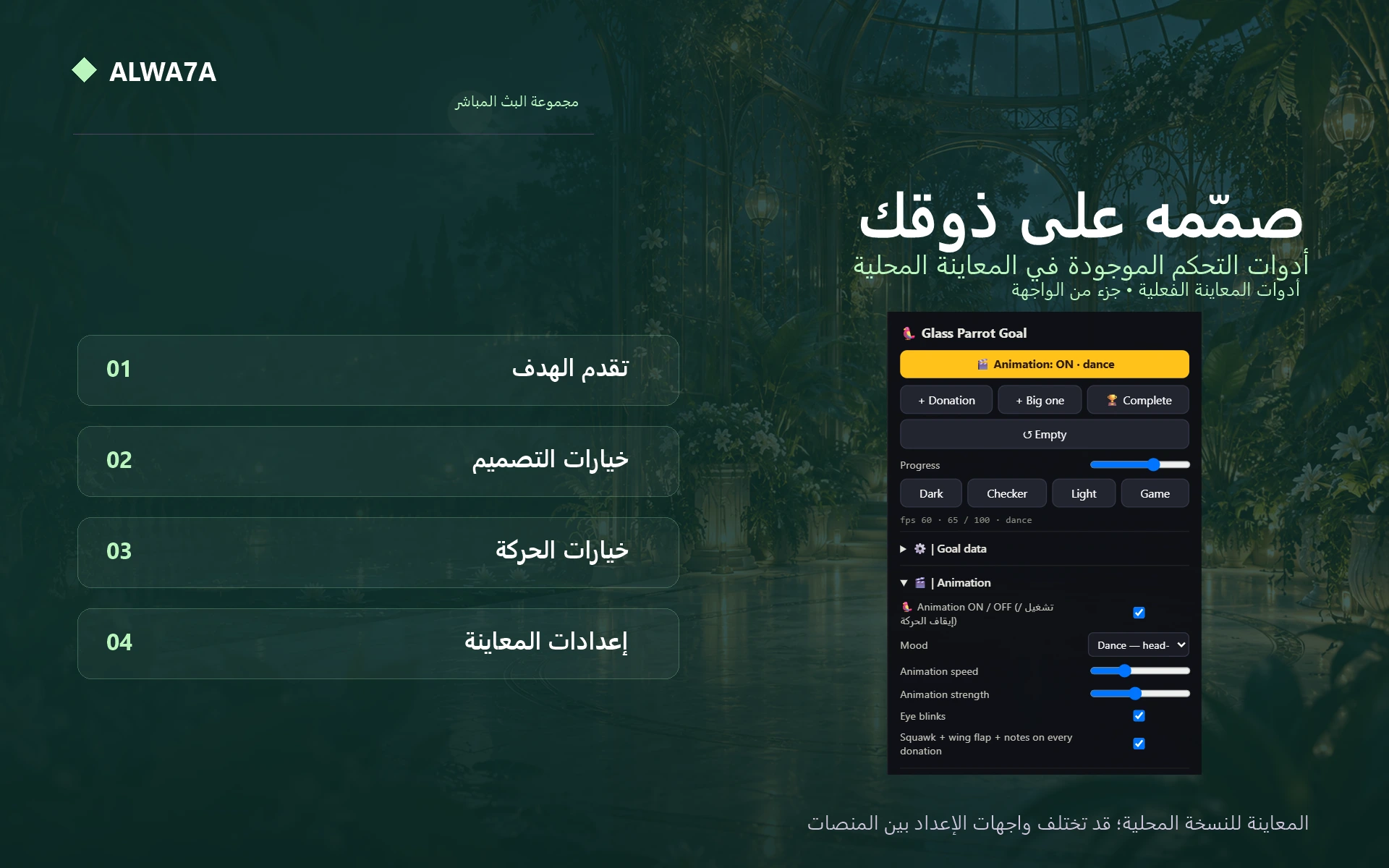Collapse the Animation section triangle
The image size is (1389, 868).
pos(904,583)
